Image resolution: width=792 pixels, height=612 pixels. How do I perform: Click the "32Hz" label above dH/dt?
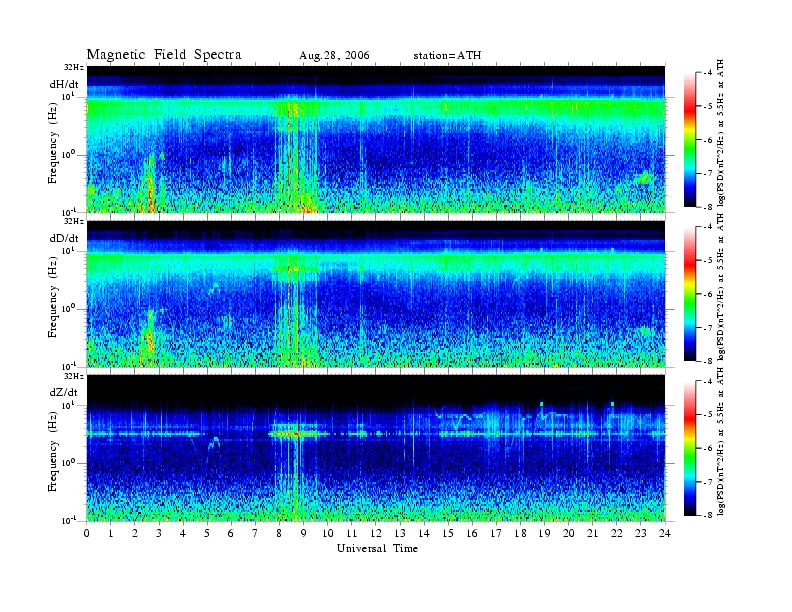(74, 67)
